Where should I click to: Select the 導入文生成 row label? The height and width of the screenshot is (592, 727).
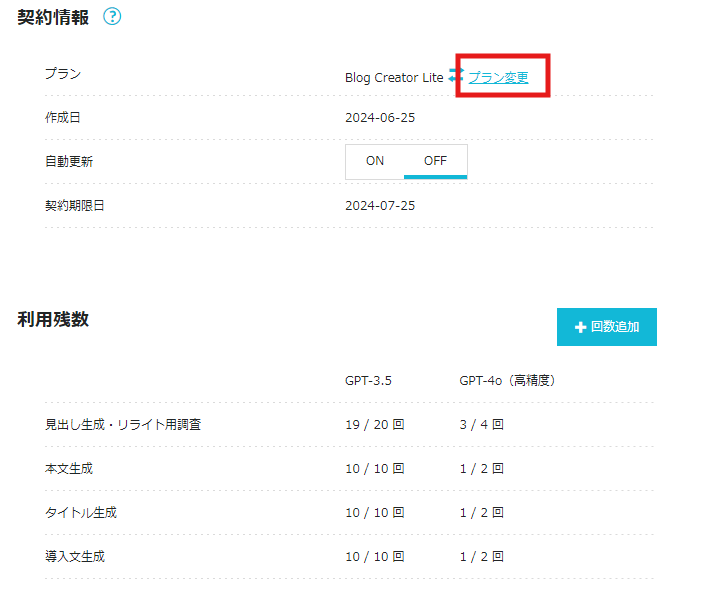[x=75, y=557]
